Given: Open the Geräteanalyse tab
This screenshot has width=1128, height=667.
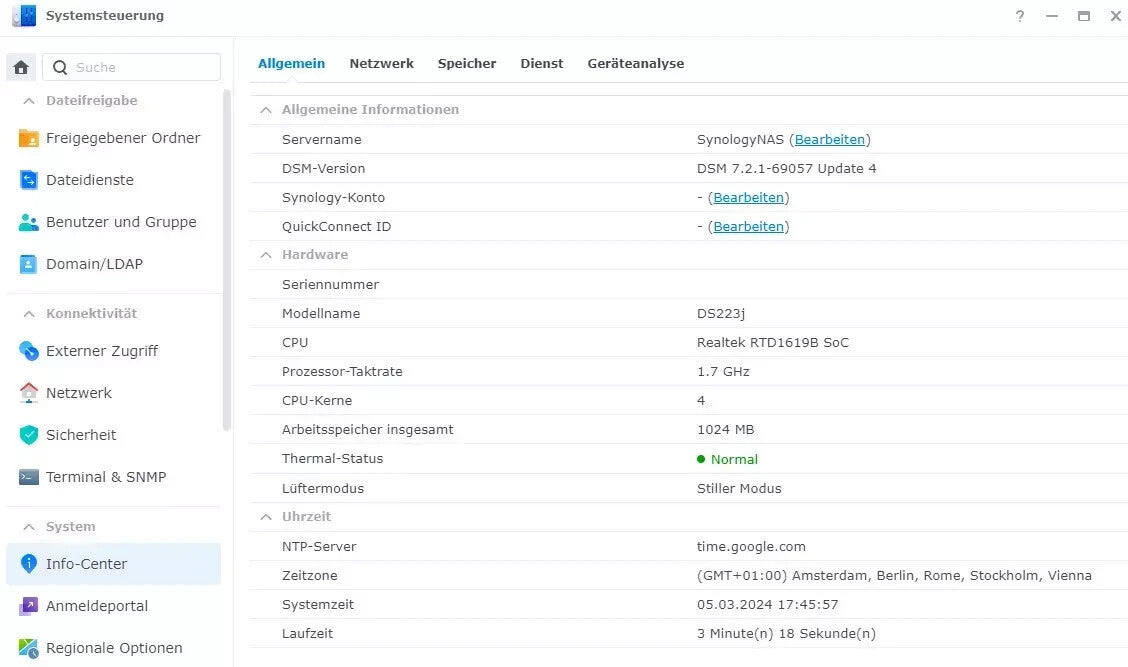Looking at the screenshot, I should pyautogui.click(x=635, y=63).
